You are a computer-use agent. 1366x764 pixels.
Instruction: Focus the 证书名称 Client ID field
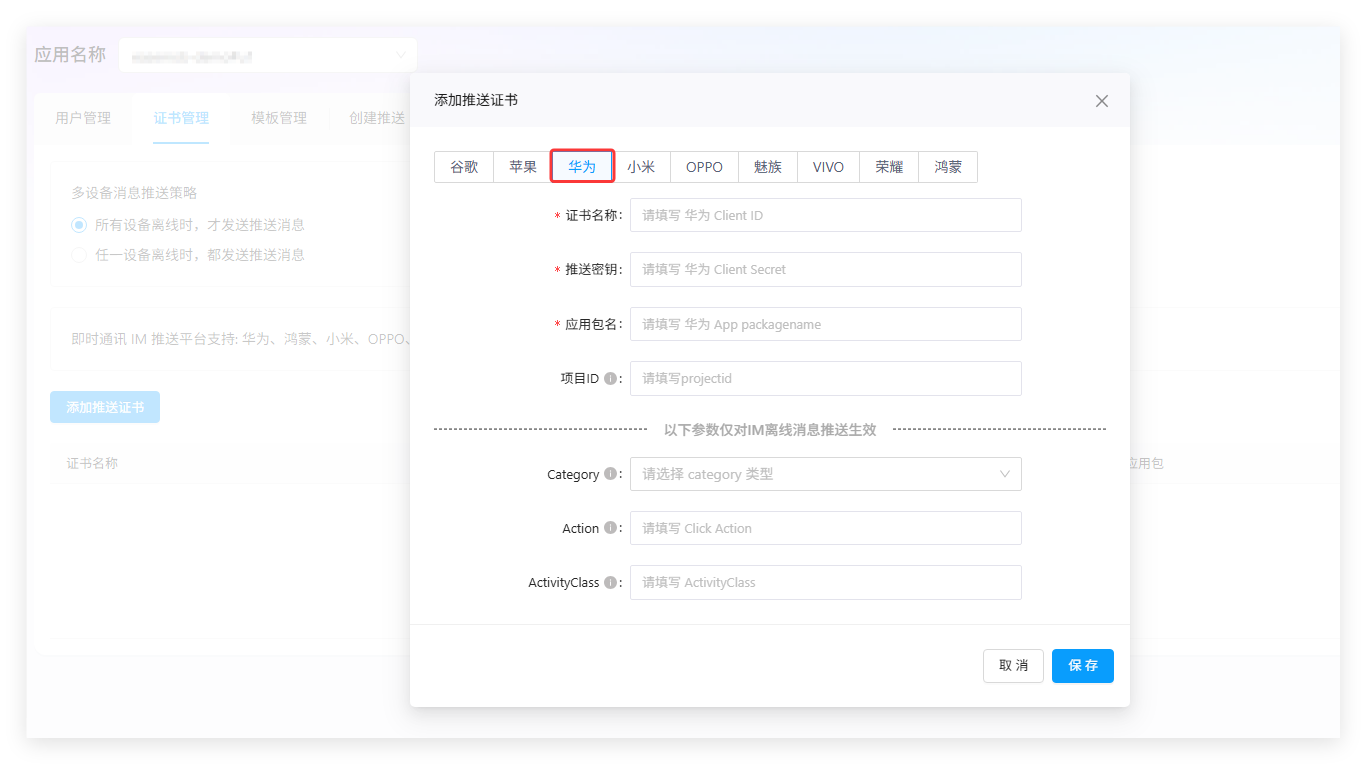[x=825, y=215]
